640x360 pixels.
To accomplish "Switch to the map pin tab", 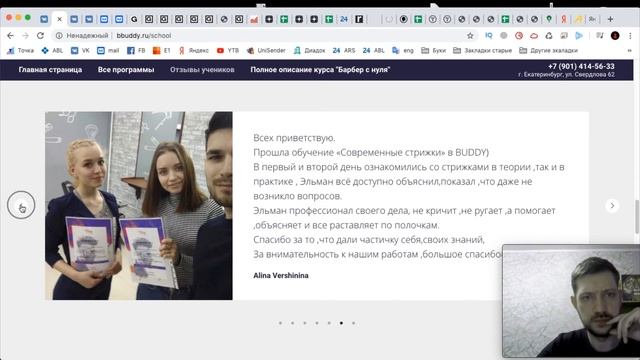I will point(549,19).
